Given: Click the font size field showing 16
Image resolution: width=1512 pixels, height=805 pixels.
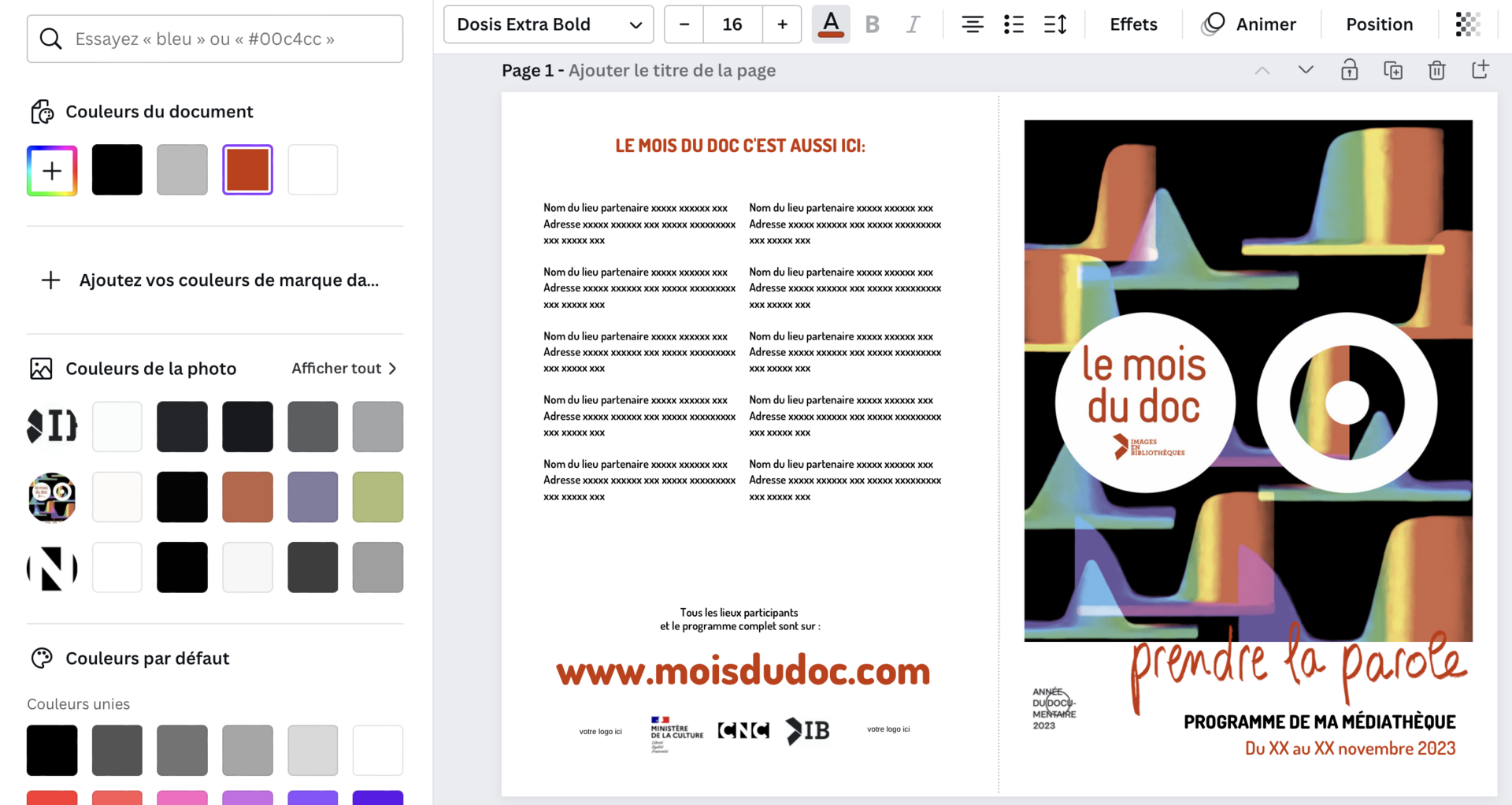Looking at the screenshot, I should pyautogui.click(x=732, y=24).
